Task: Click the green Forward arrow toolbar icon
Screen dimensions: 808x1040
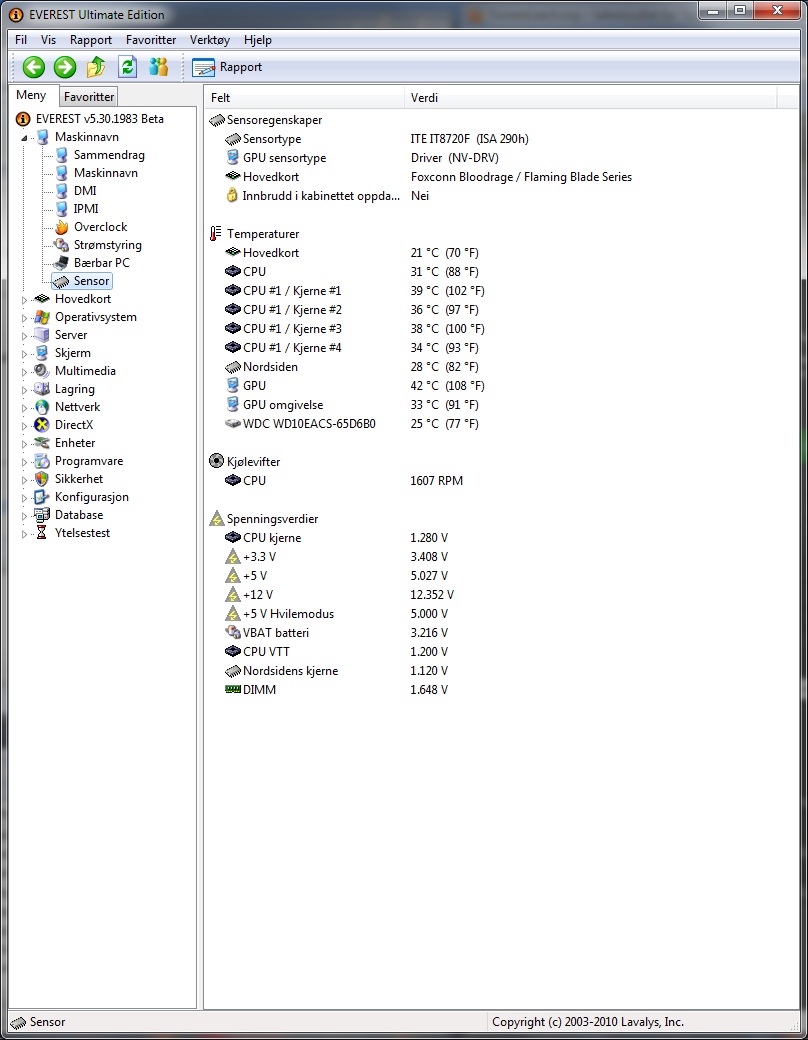Action: tap(65, 67)
